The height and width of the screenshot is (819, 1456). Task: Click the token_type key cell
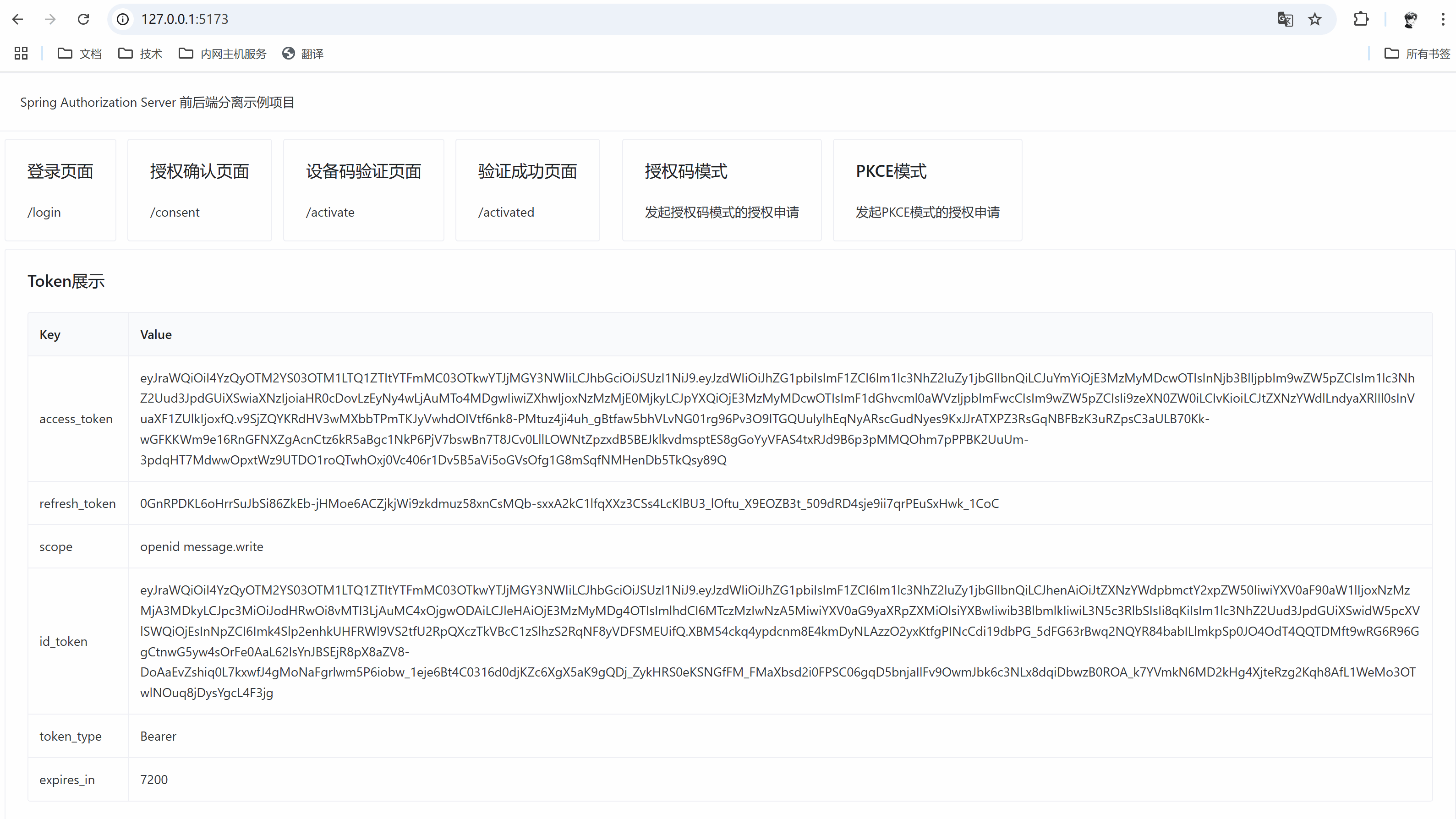78,736
